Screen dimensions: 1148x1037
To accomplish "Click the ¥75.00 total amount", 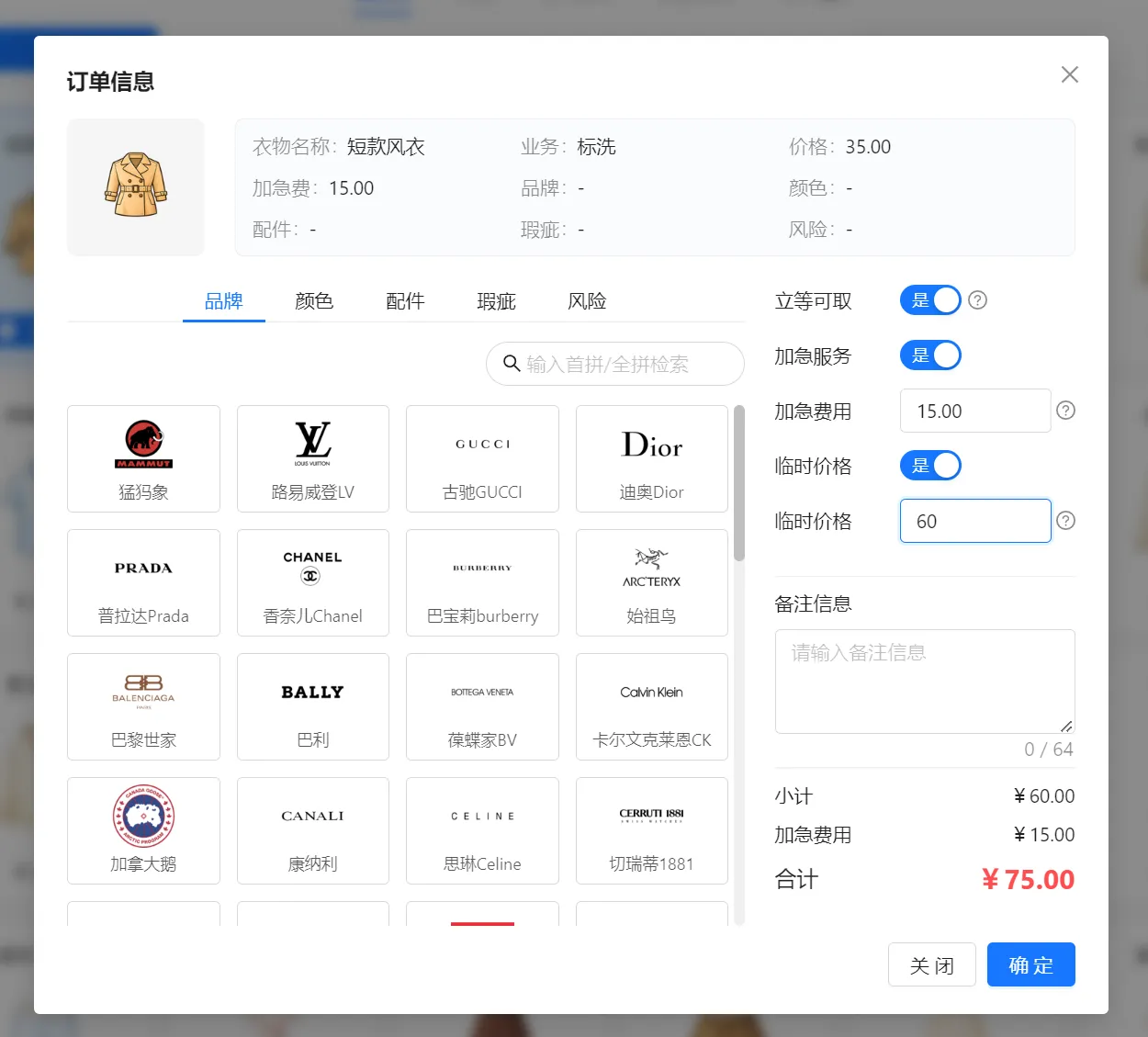I will (1028, 880).
